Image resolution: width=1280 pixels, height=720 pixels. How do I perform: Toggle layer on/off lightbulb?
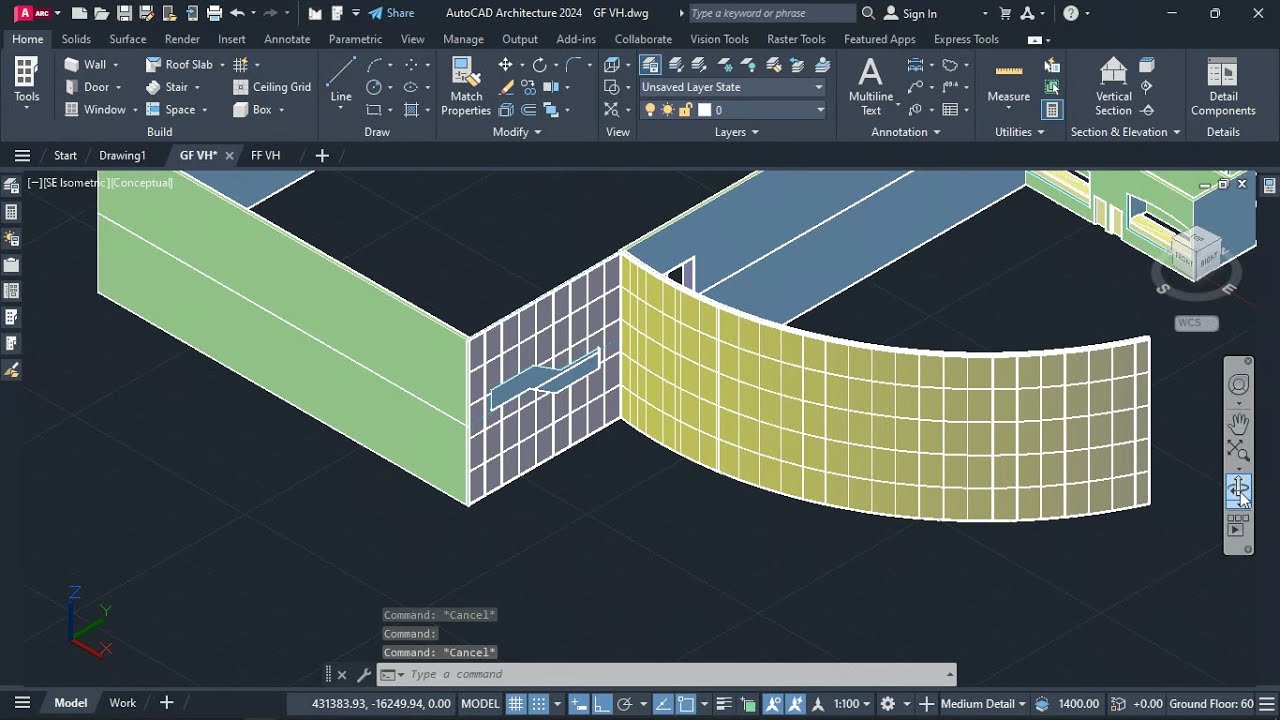click(x=650, y=110)
